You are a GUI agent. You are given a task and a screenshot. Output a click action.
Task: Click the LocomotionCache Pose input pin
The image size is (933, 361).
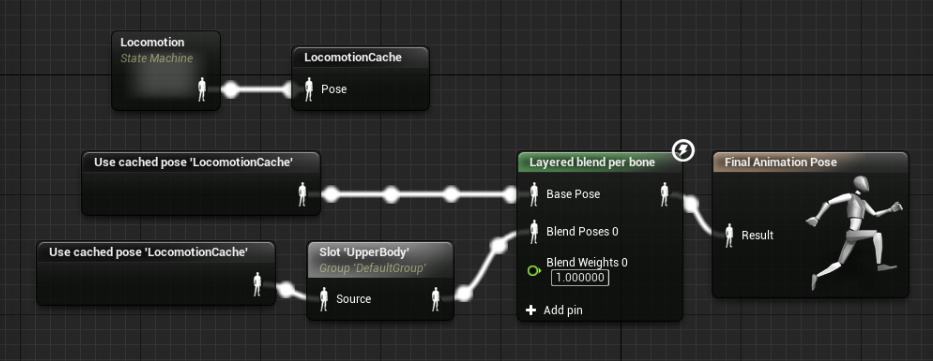pyautogui.click(x=309, y=90)
